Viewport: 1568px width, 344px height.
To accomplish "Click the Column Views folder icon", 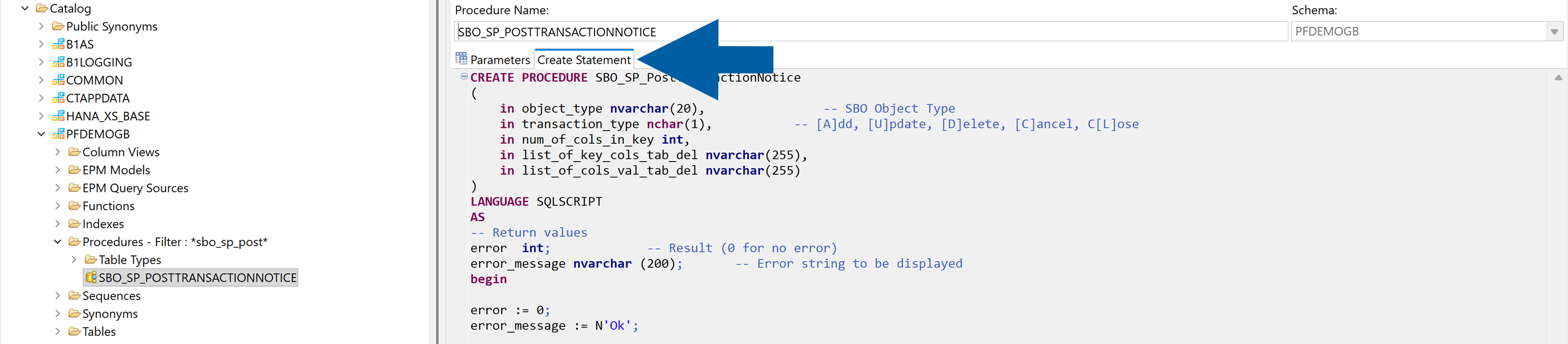I will click(x=75, y=152).
